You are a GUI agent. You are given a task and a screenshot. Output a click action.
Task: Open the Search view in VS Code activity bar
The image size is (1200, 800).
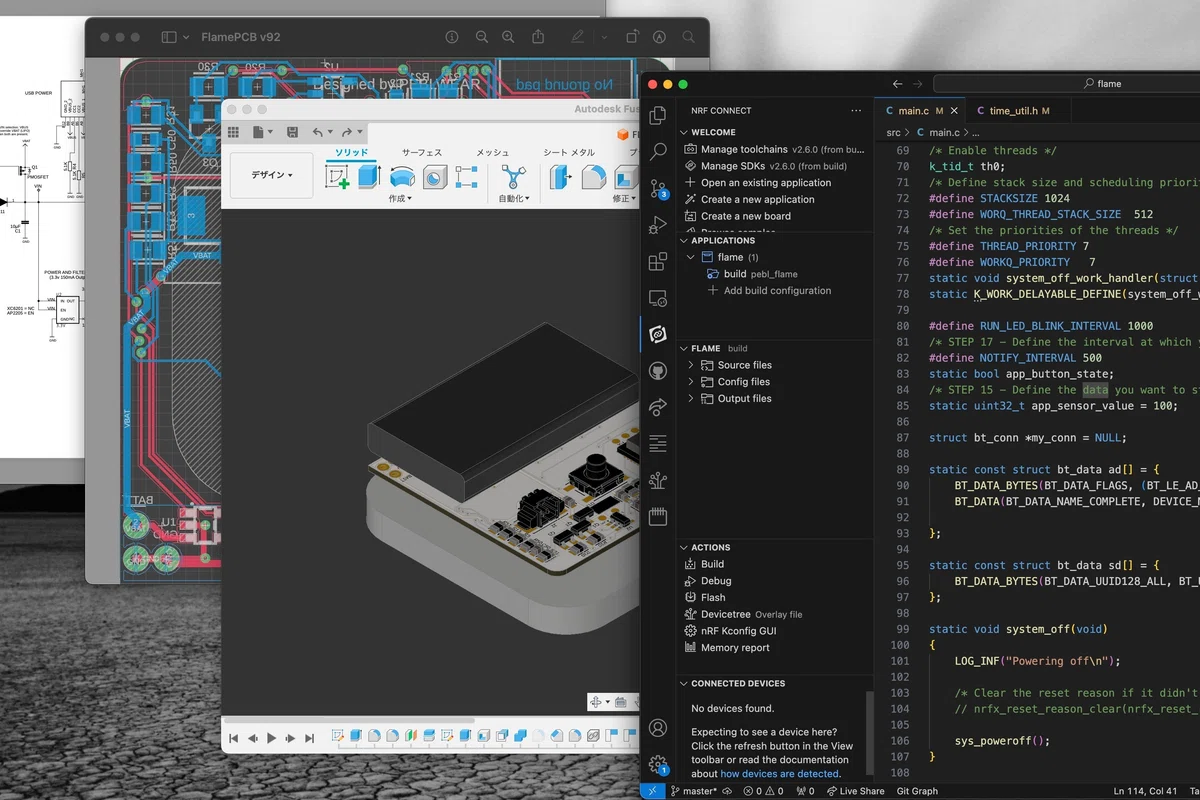(657, 152)
